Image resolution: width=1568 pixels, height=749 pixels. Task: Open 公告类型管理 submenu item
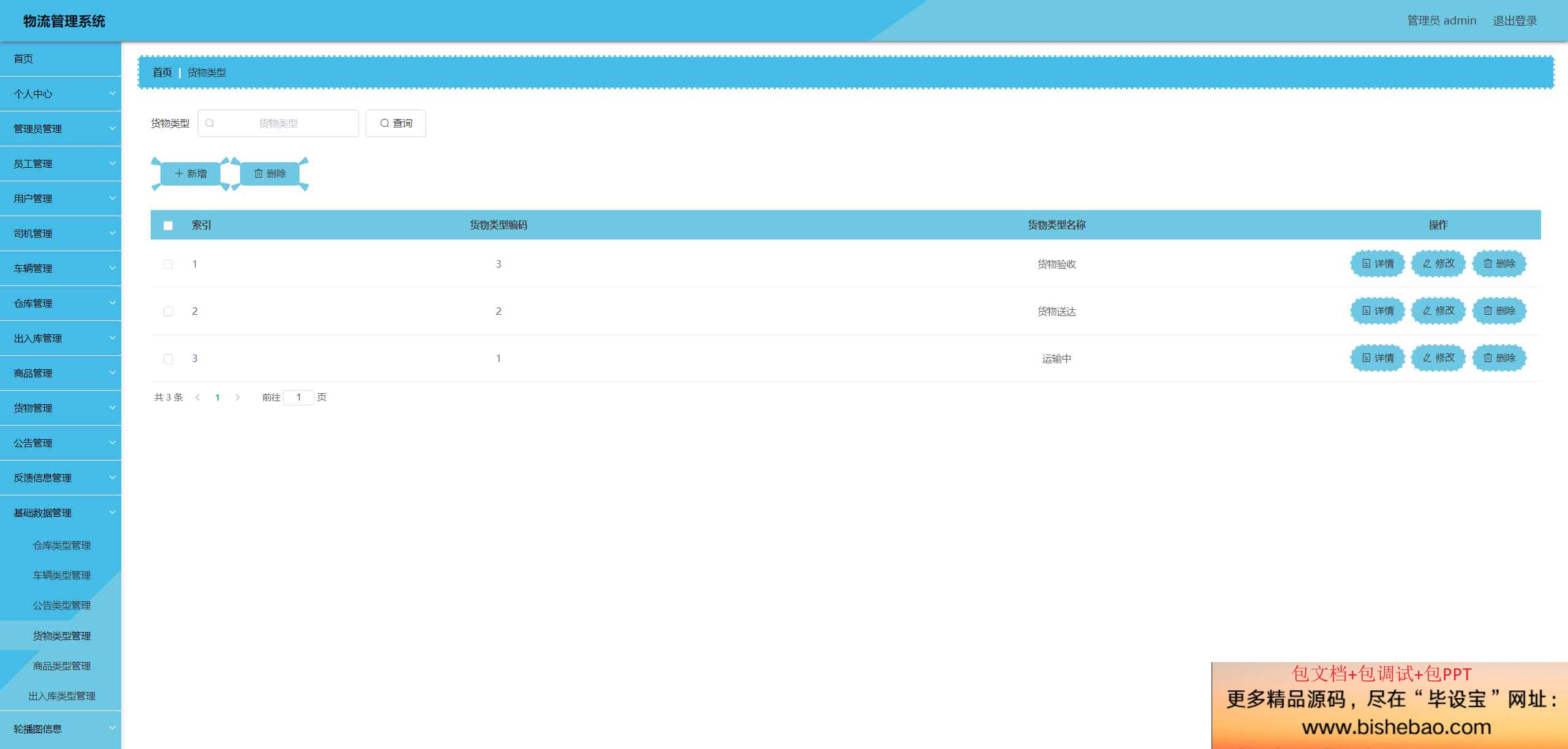(61, 605)
